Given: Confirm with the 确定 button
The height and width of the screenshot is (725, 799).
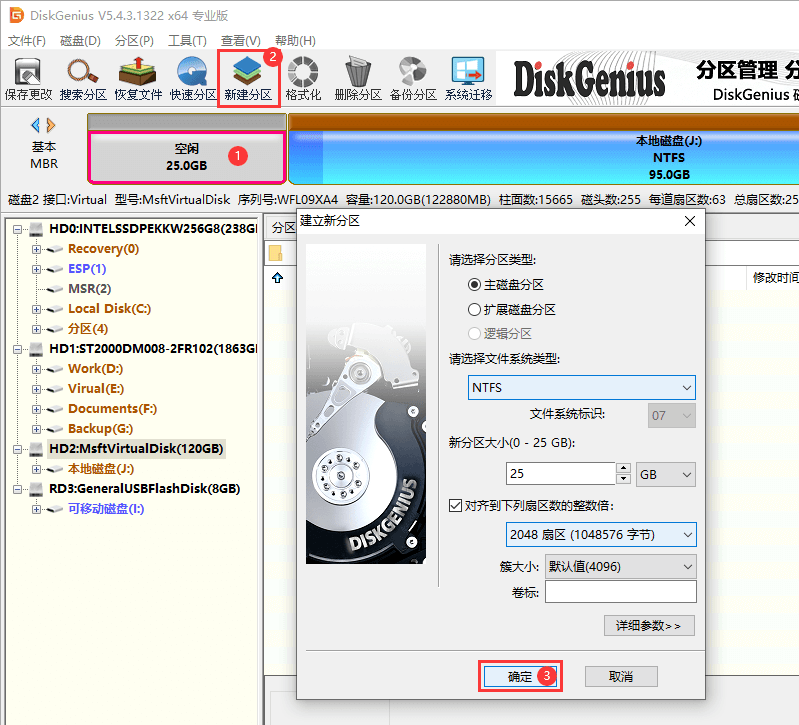Looking at the screenshot, I should [520, 677].
